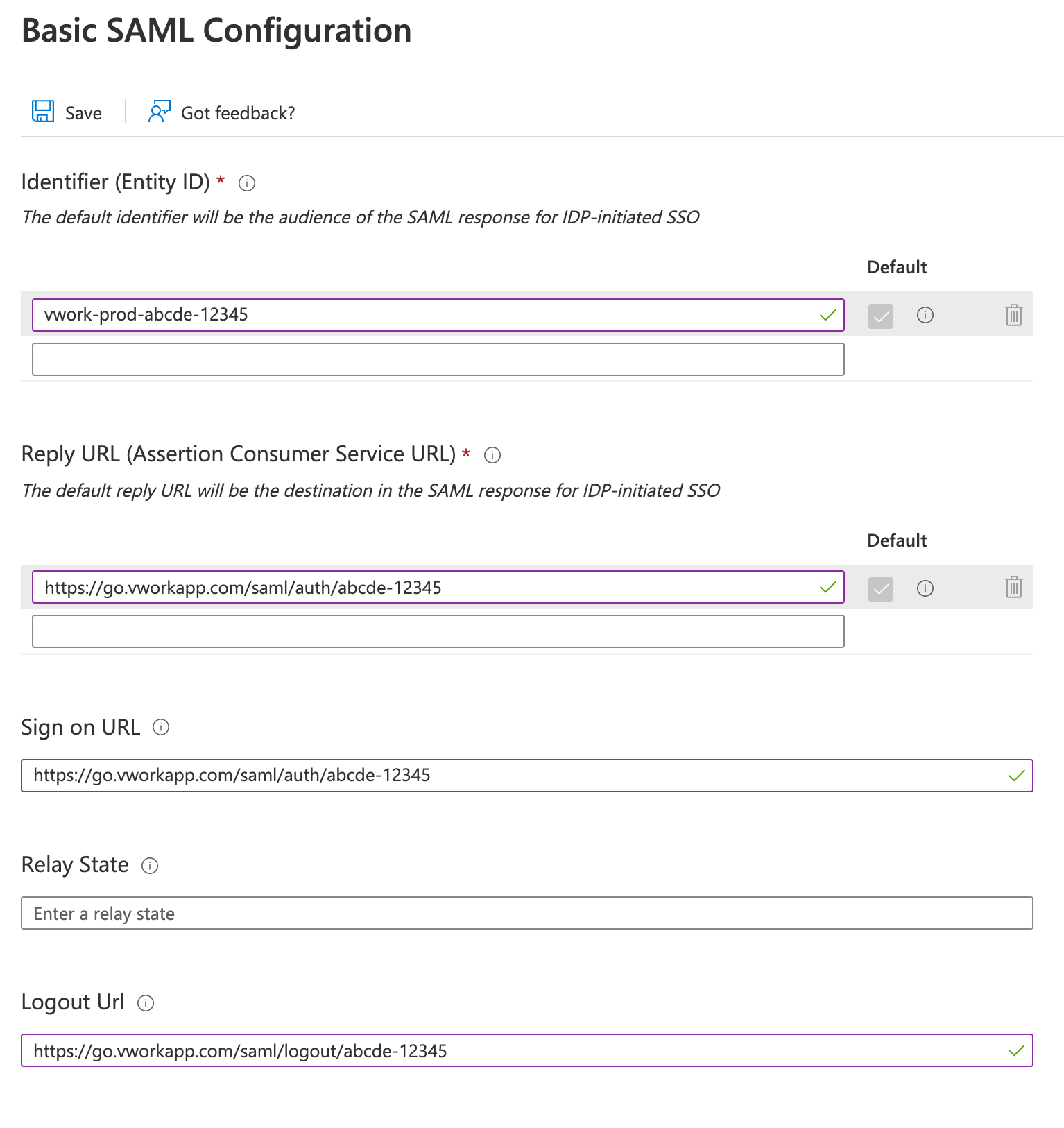Viewport: 1064px width, 1128px height.
Task: Toggle Default checkbox for the Reply URL entry
Action: coord(881,589)
